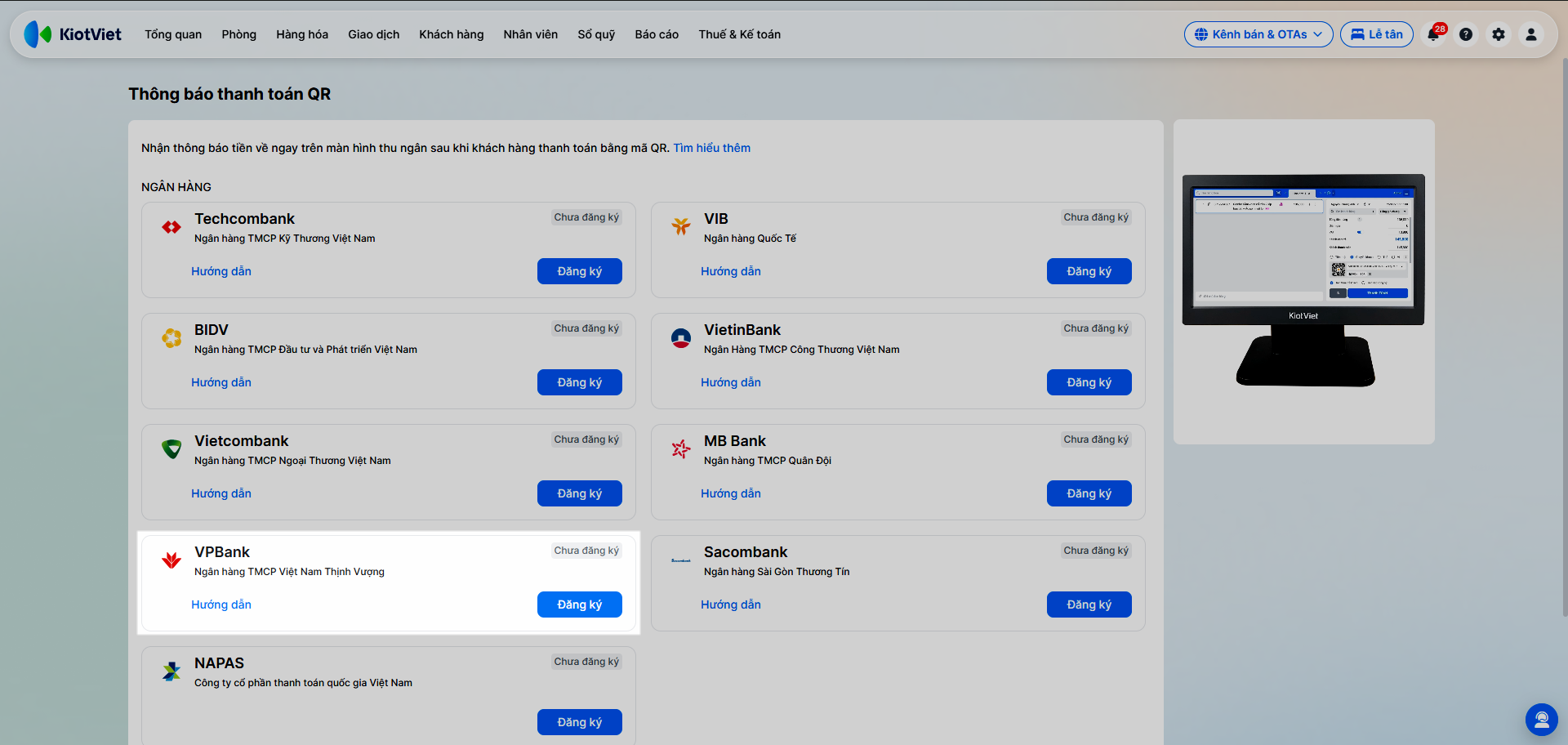Open the Sổ quỹ menu
This screenshot has width=1568, height=745.
tap(596, 34)
